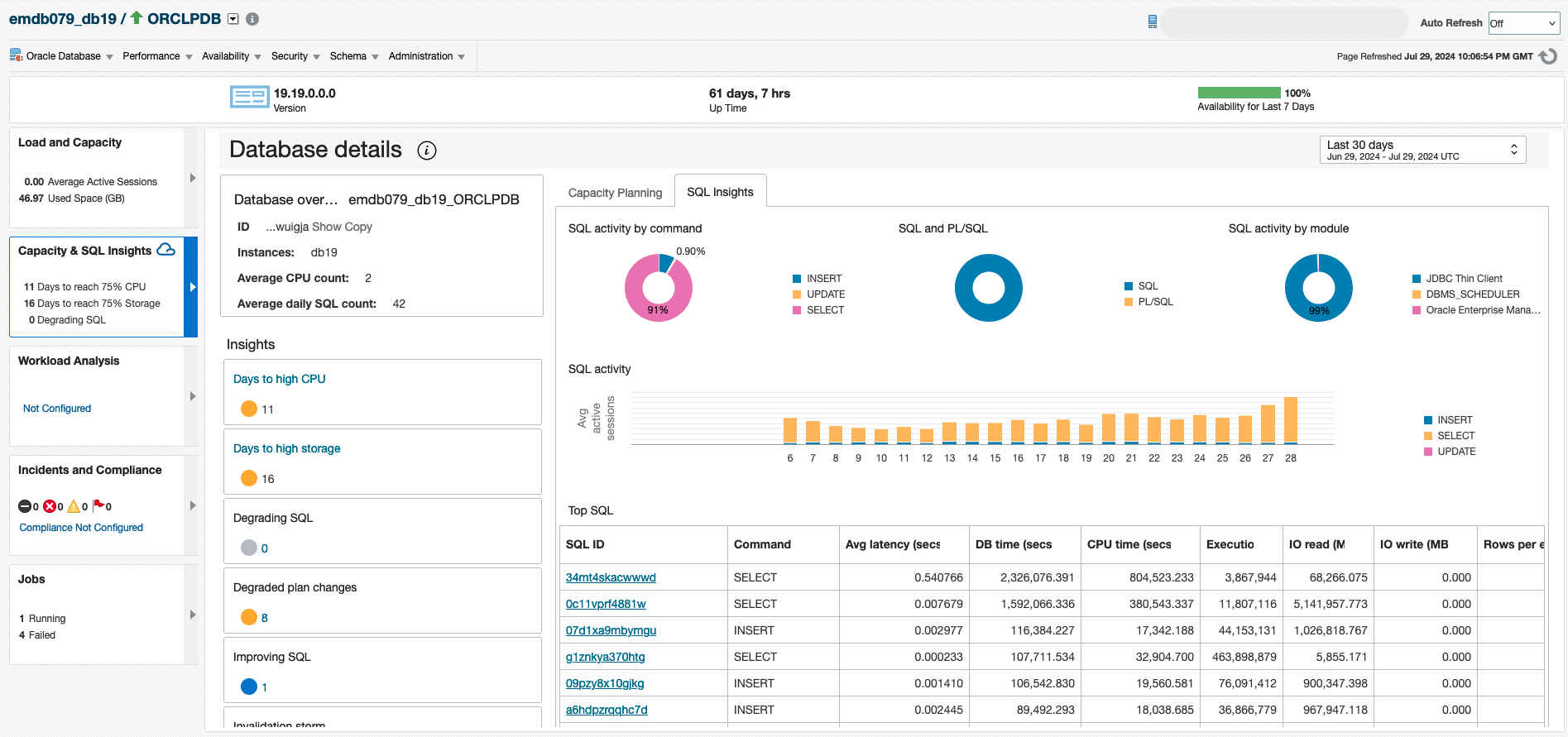Click the search input field at top
The height and width of the screenshot is (737, 1568).
pos(1283,23)
